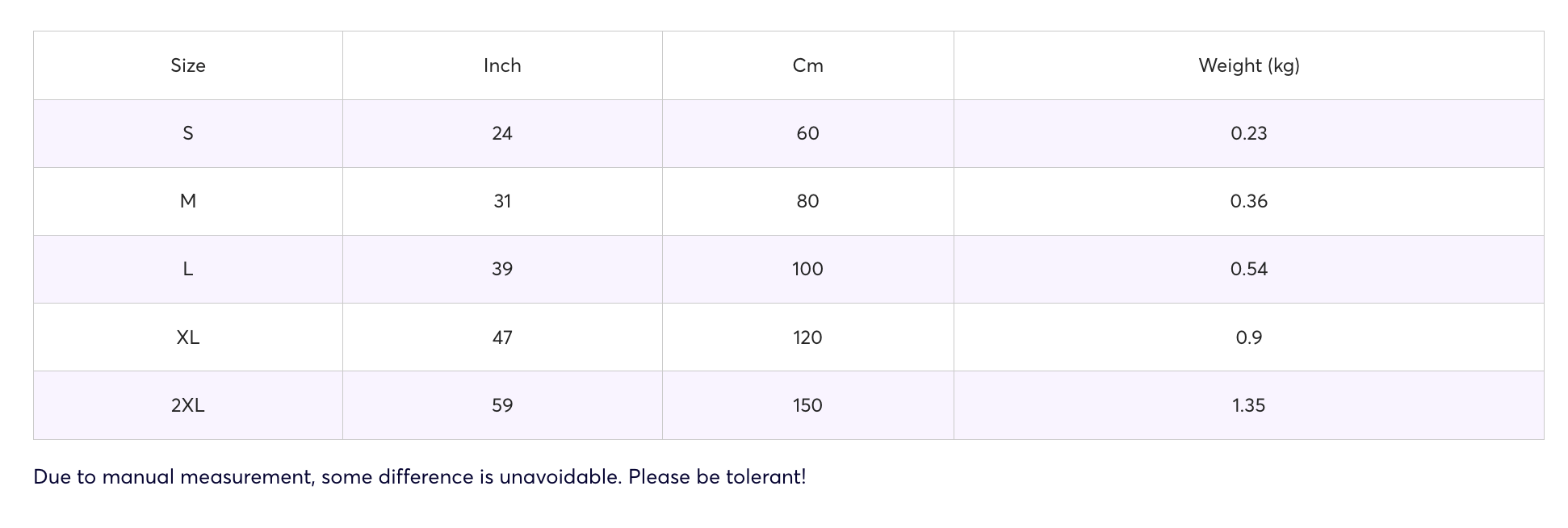Viewport: 1568px width, 528px height.
Task: Click the 0.9 weight cell
Action: [x=1248, y=337]
